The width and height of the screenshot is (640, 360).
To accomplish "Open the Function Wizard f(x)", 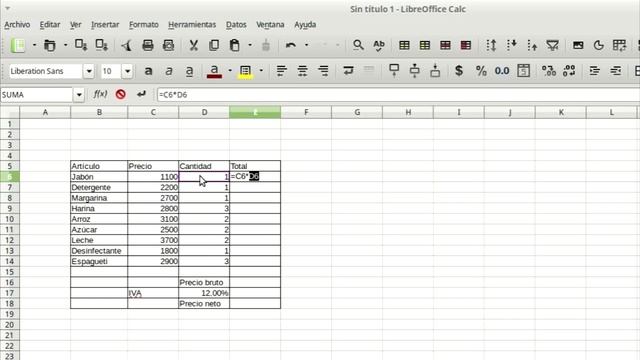I will (x=100, y=95).
